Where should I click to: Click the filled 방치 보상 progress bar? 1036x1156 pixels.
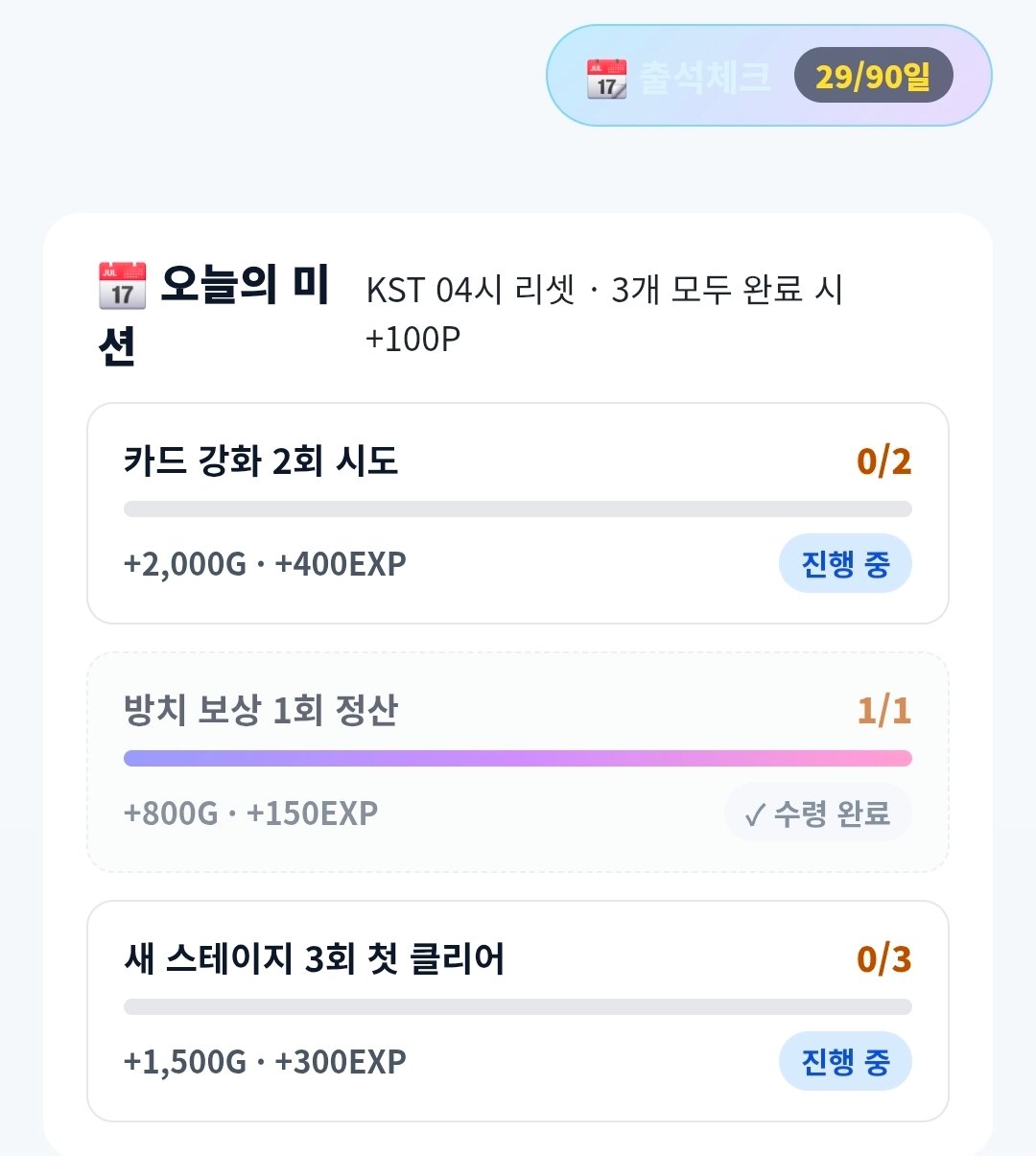point(518,758)
